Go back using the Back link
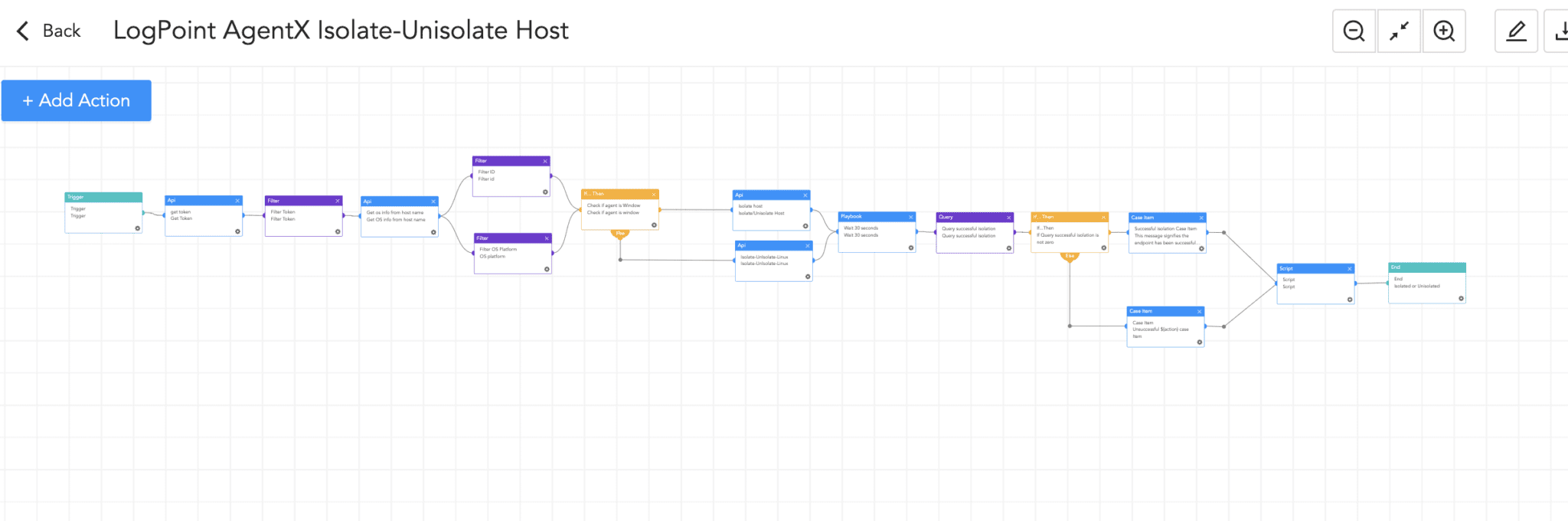 [x=49, y=31]
